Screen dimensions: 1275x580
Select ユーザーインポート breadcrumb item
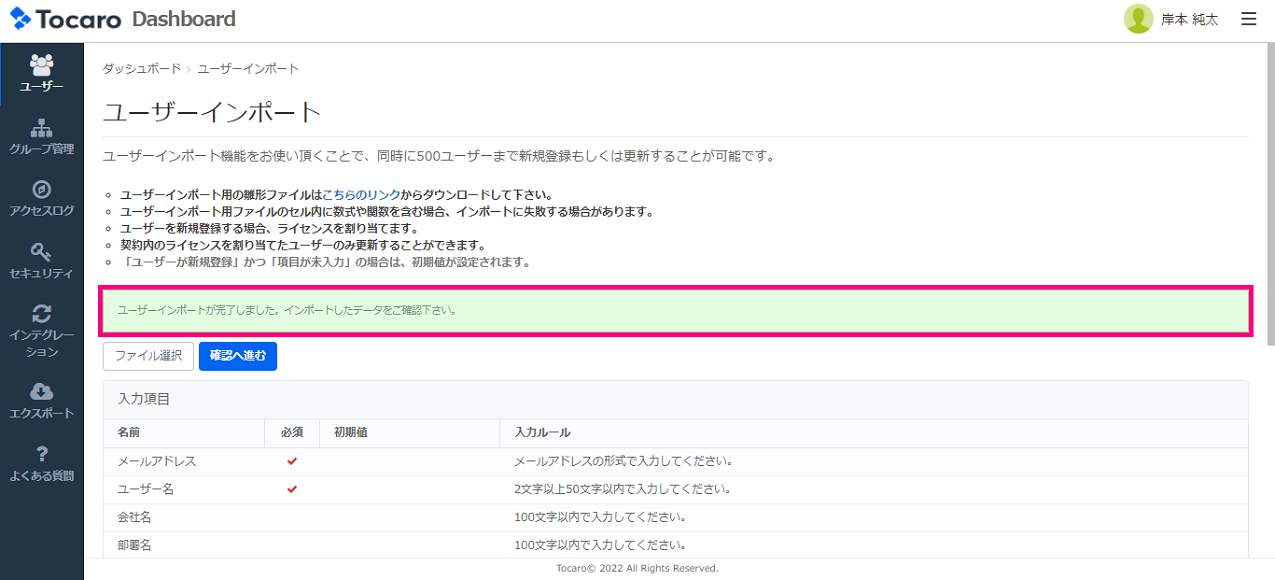[x=248, y=69]
